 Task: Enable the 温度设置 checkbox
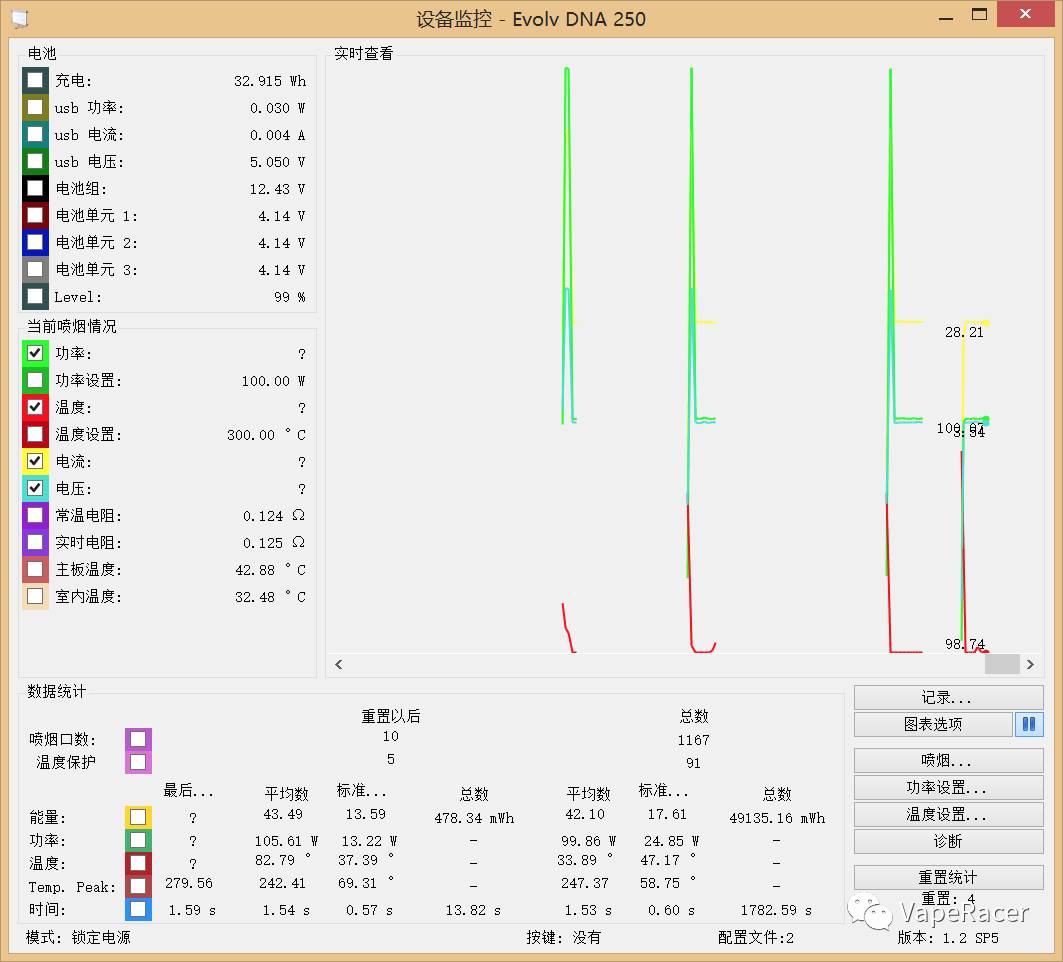[x=35, y=435]
